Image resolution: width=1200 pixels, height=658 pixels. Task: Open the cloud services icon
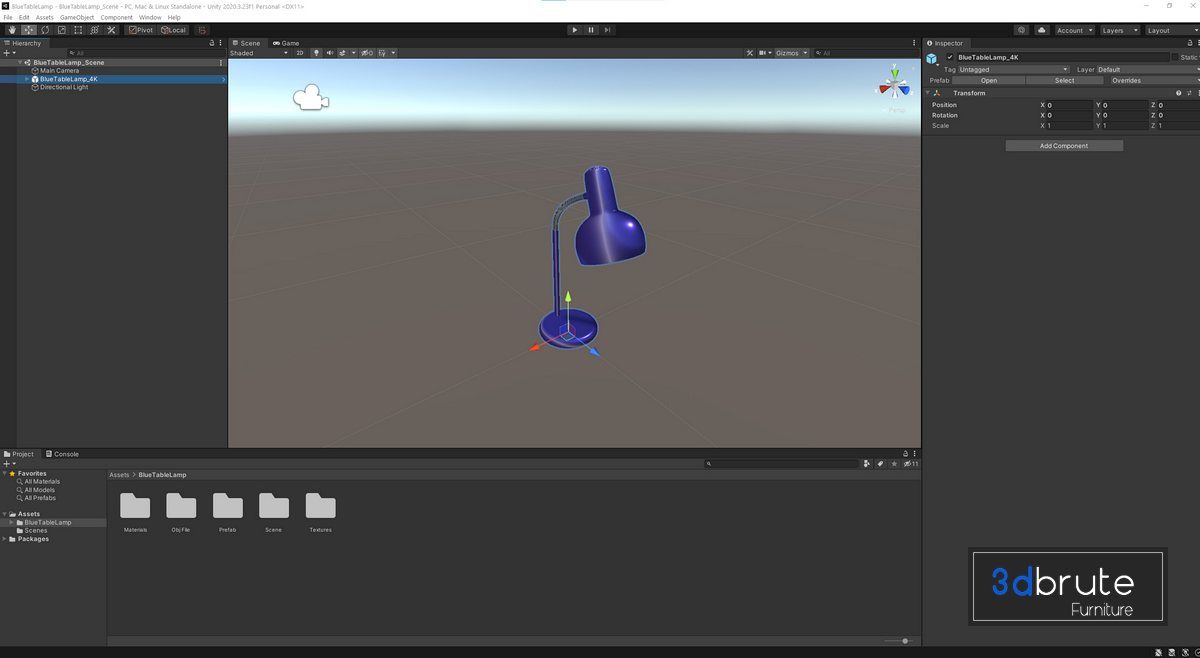click(1042, 30)
